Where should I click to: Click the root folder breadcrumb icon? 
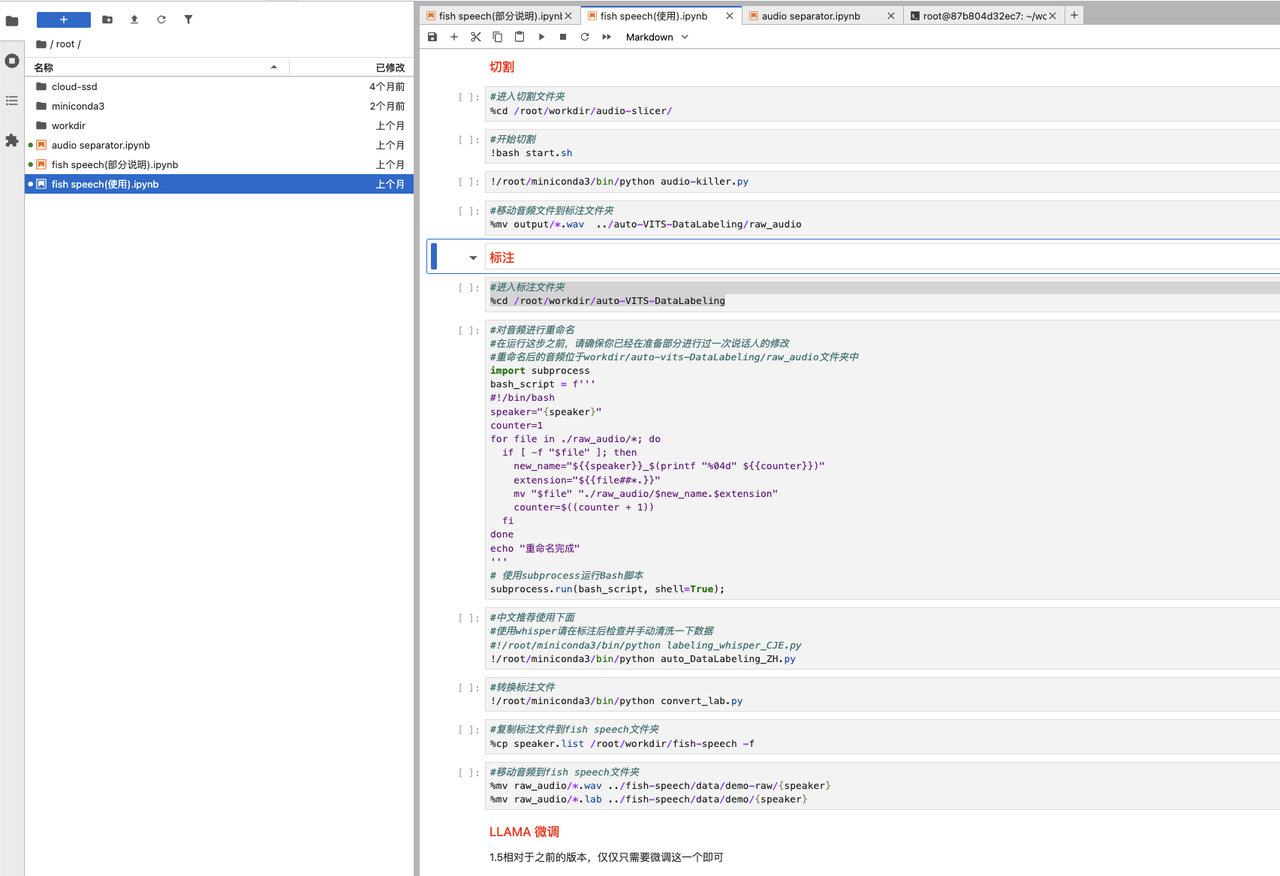[x=41, y=44]
